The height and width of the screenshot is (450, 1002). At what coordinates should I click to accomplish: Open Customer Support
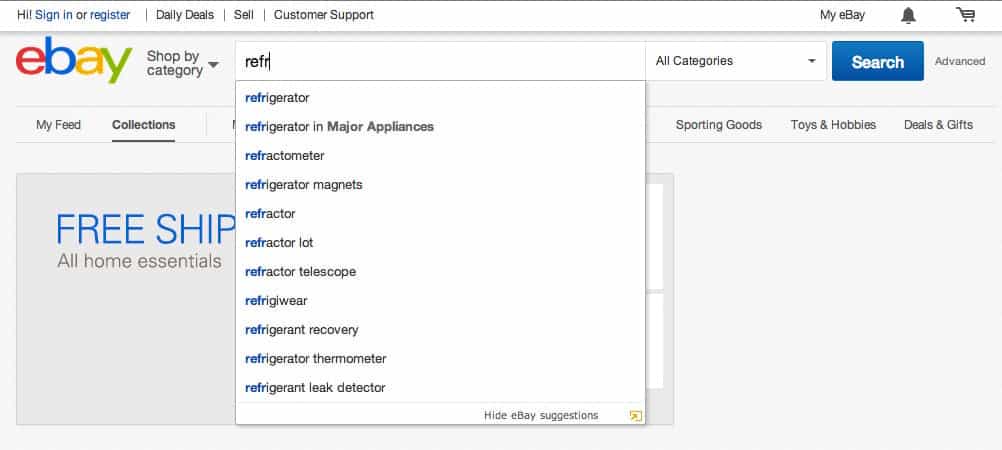point(324,15)
